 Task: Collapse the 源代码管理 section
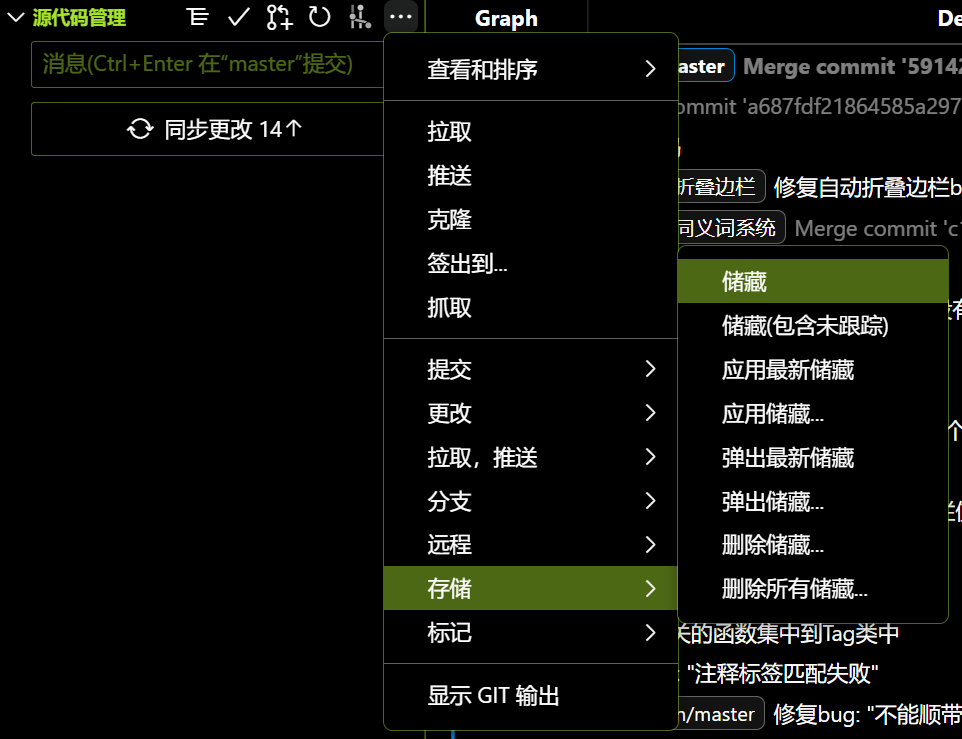[16, 18]
